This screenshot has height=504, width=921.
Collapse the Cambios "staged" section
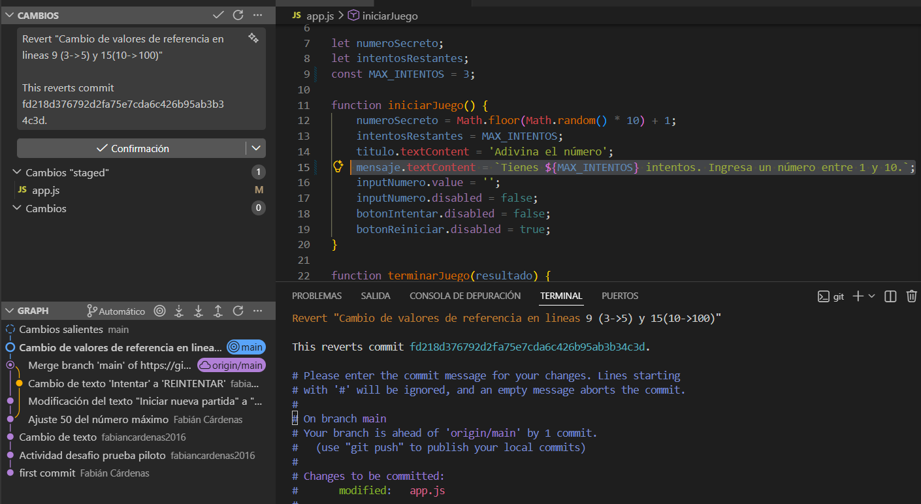click(17, 172)
